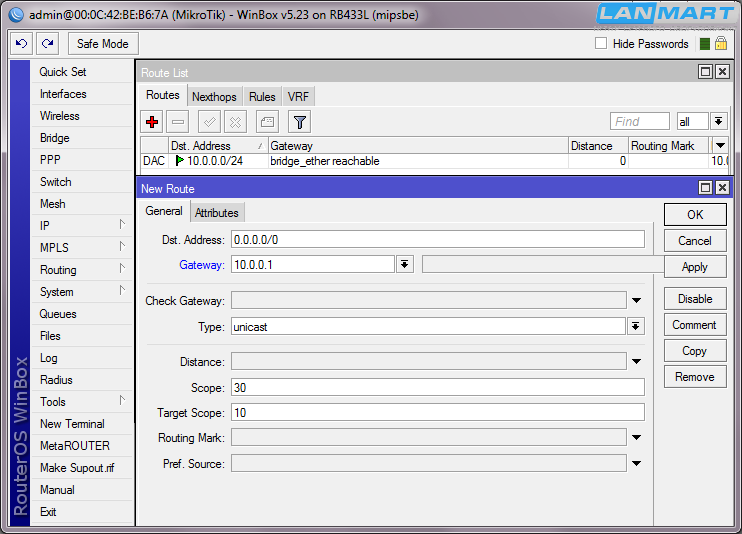Open the Log from sidebar
Screen dimensions: 742x534
click(x=82, y=357)
